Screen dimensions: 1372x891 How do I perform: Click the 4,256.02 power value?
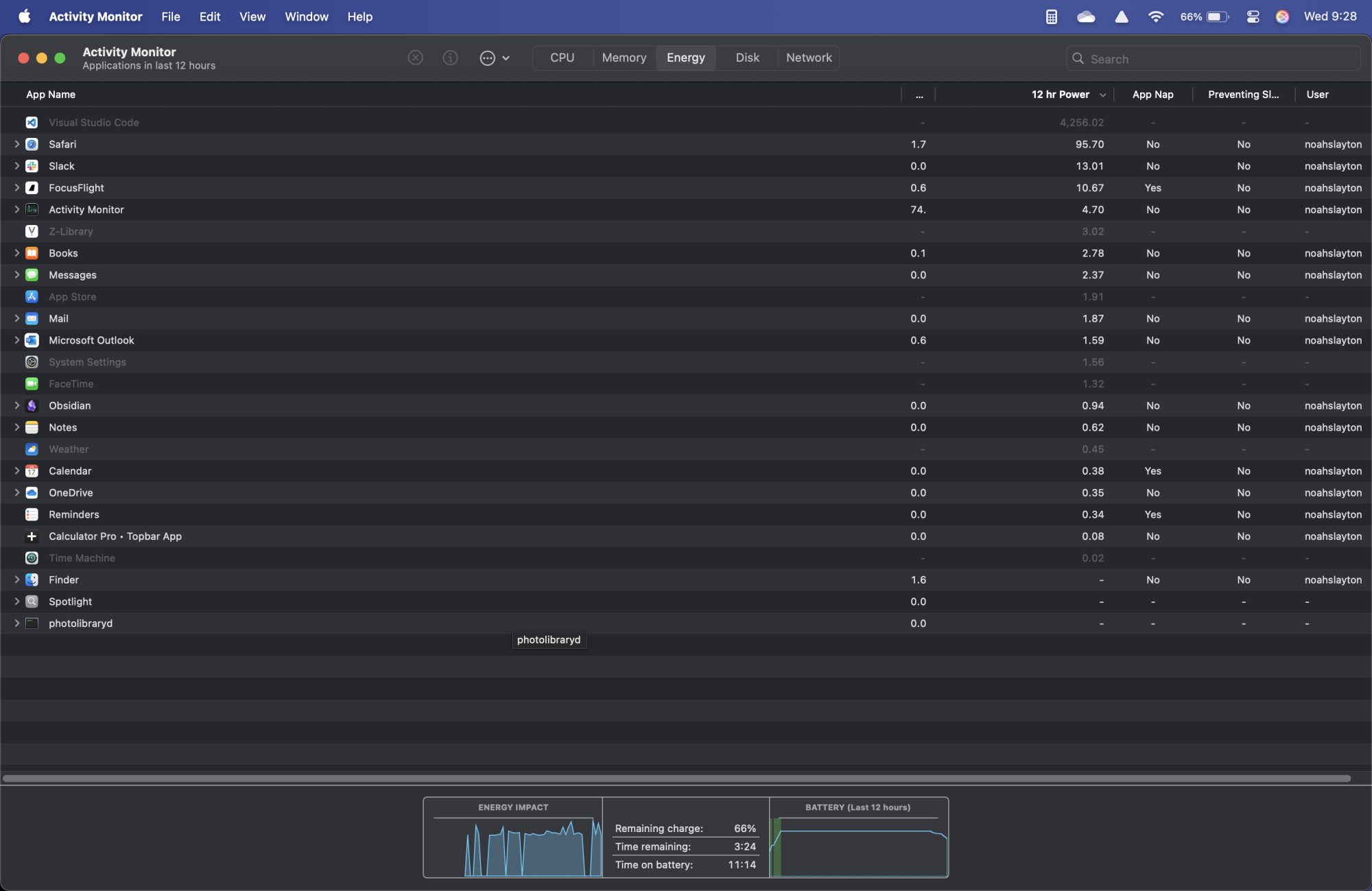1082,122
